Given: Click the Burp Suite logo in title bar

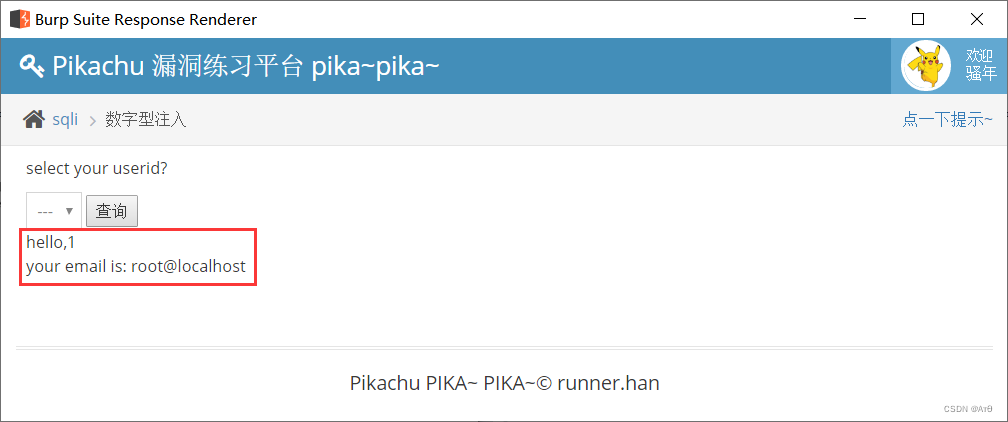Looking at the screenshot, I should pos(19,19).
